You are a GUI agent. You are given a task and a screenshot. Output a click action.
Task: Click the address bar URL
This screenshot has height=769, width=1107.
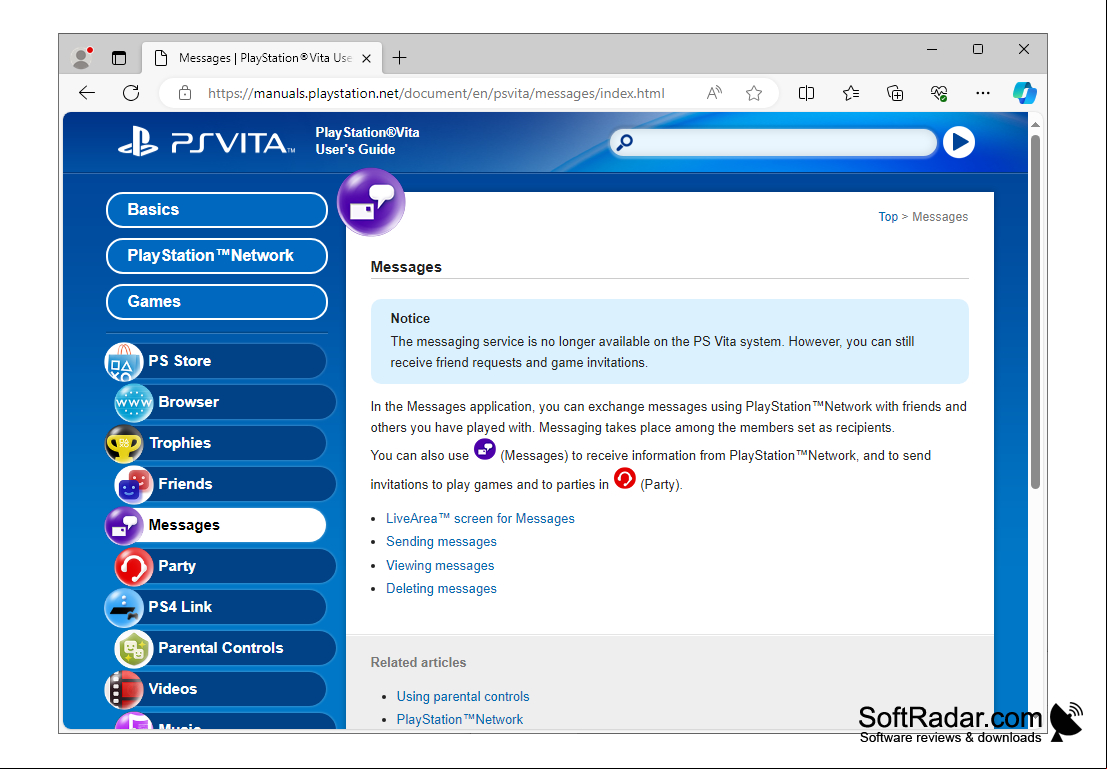(436, 93)
